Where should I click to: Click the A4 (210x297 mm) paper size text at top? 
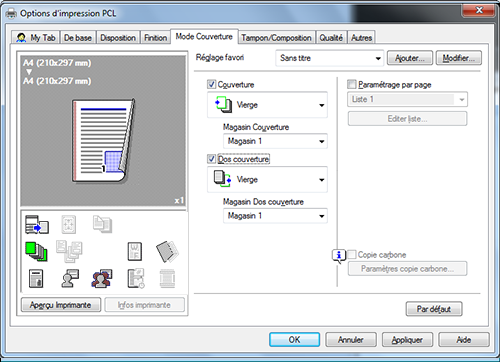tap(57, 63)
